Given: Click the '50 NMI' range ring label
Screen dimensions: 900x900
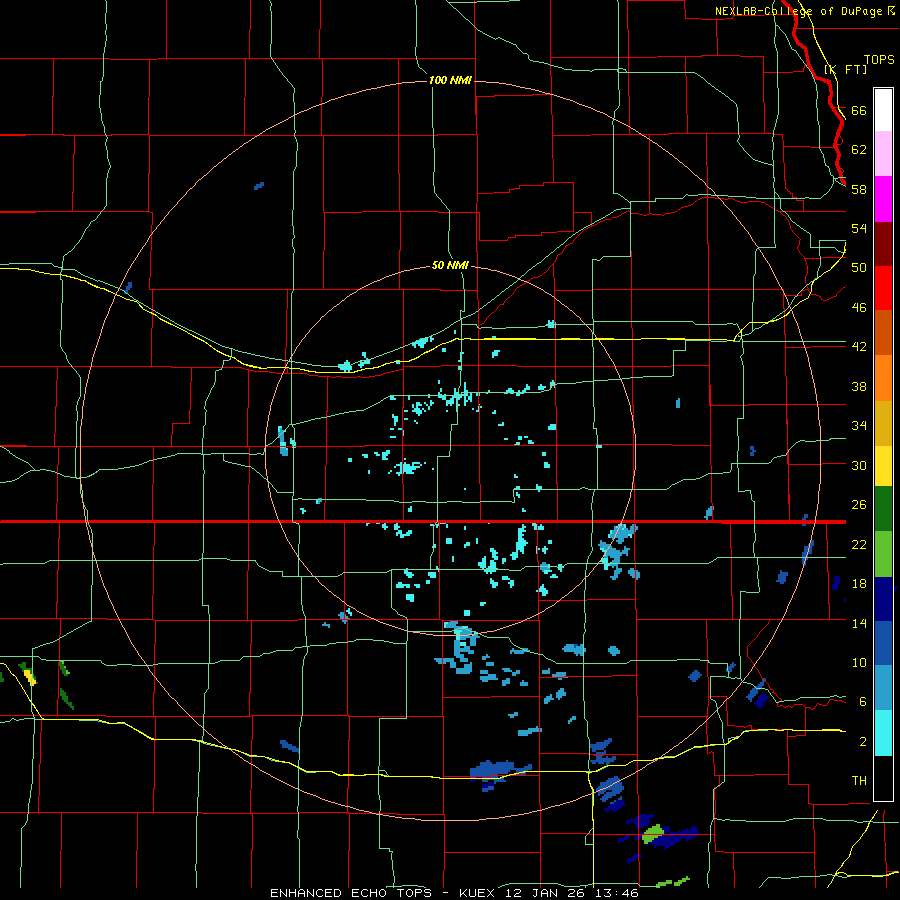Looking at the screenshot, I should tap(450, 265).
